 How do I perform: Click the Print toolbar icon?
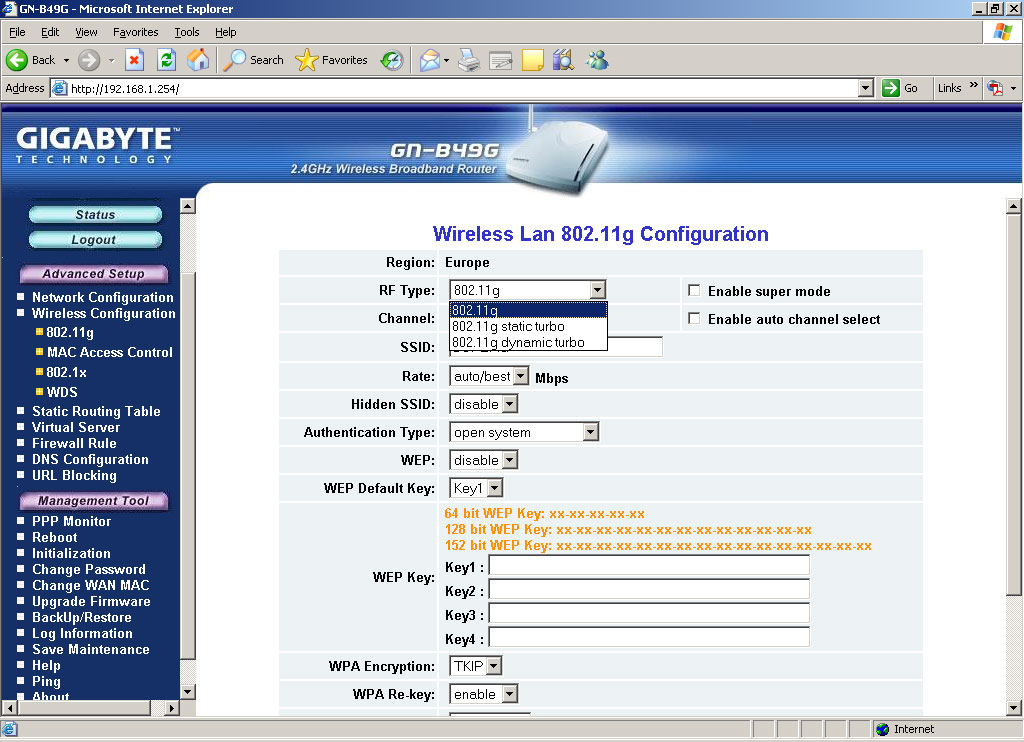(x=468, y=60)
